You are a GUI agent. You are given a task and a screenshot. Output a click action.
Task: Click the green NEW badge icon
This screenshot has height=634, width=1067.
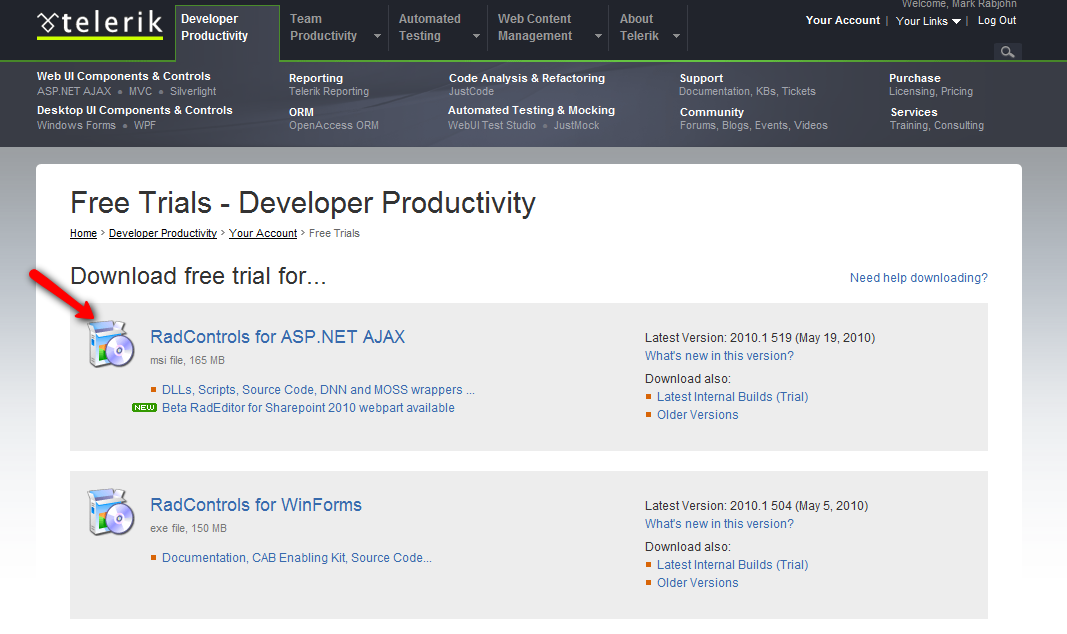(x=144, y=408)
